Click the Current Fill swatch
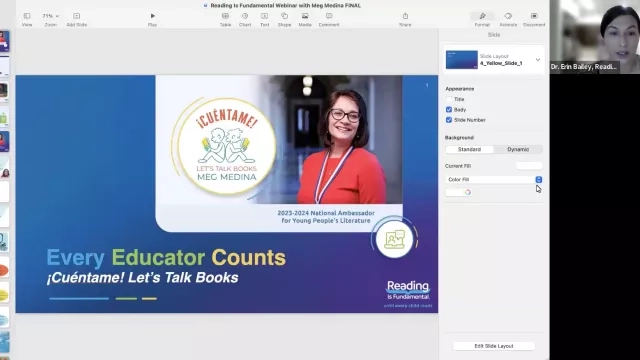640x360 pixels. click(x=529, y=166)
